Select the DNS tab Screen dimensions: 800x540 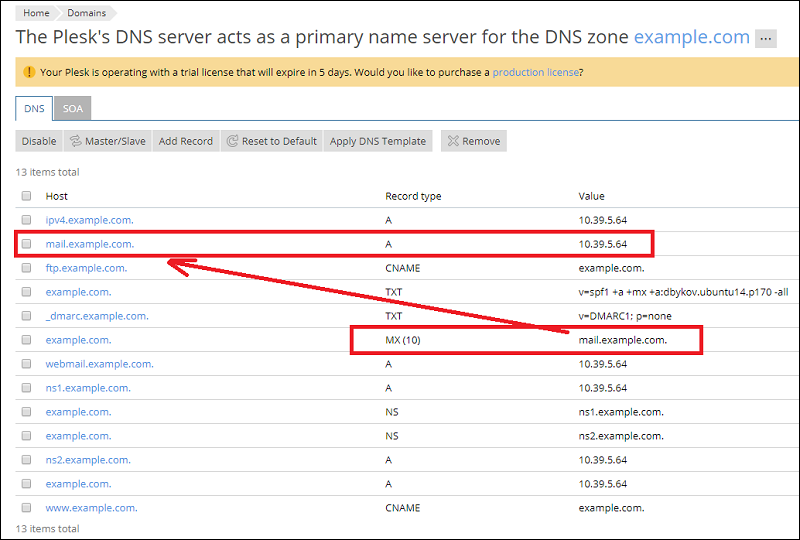(x=35, y=108)
